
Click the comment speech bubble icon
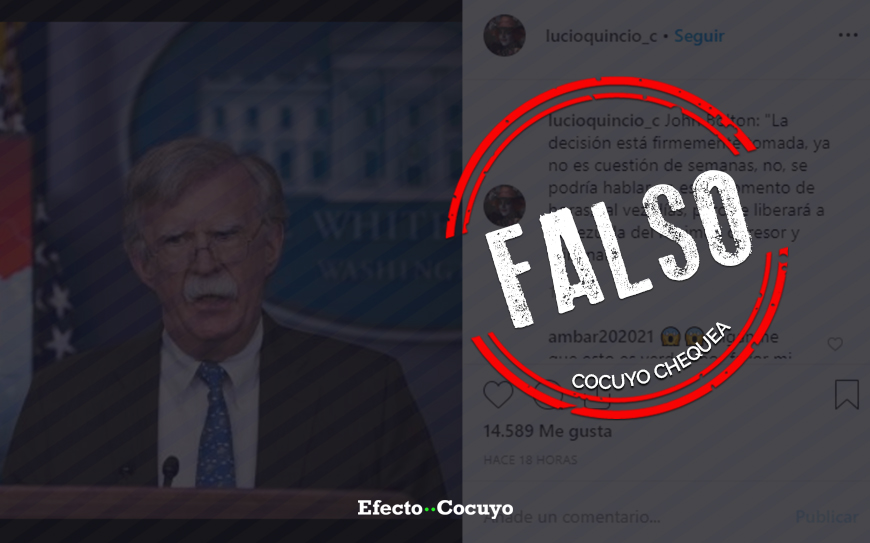pos(547,394)
